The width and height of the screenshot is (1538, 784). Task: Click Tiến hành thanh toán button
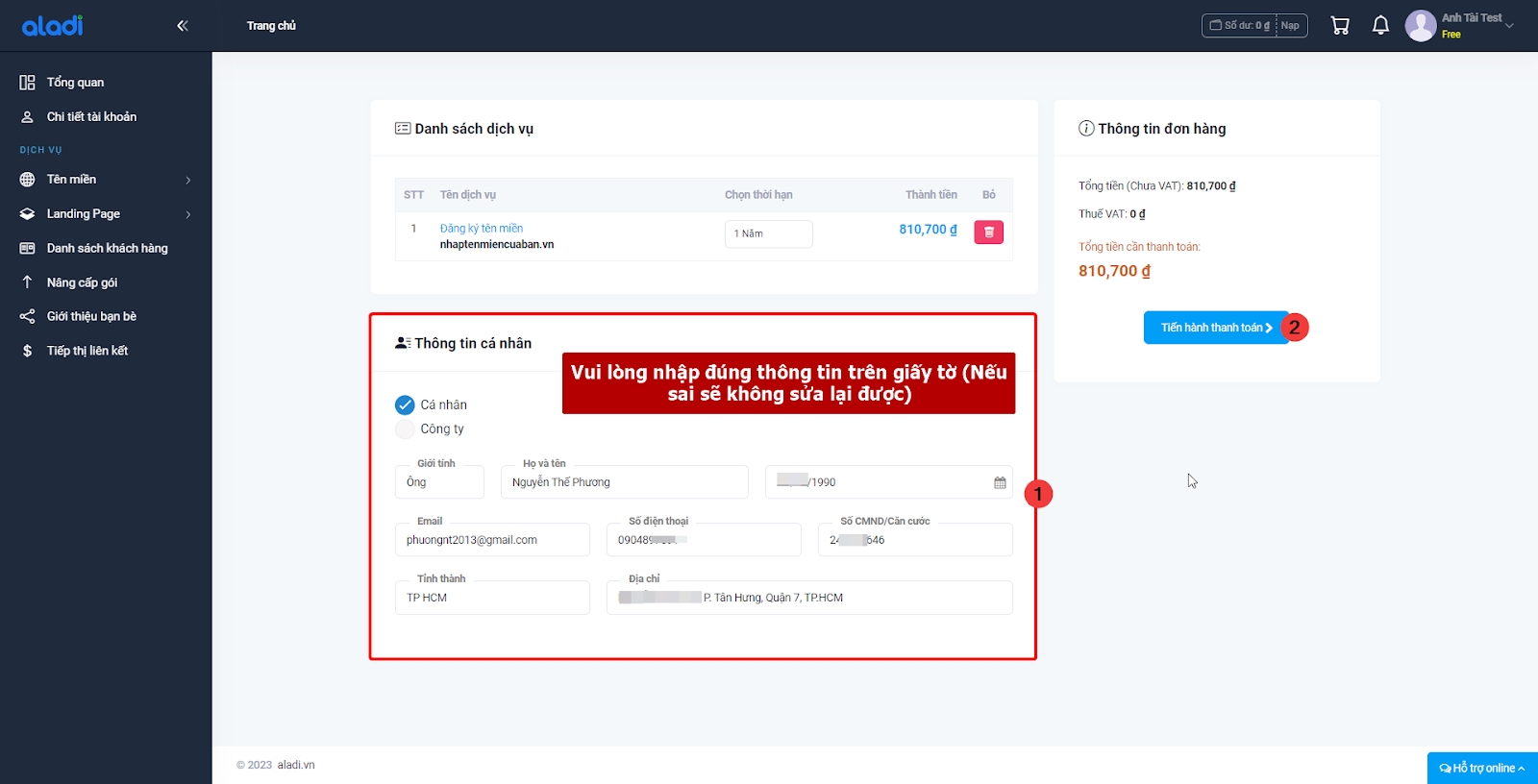coord(1215,328)
